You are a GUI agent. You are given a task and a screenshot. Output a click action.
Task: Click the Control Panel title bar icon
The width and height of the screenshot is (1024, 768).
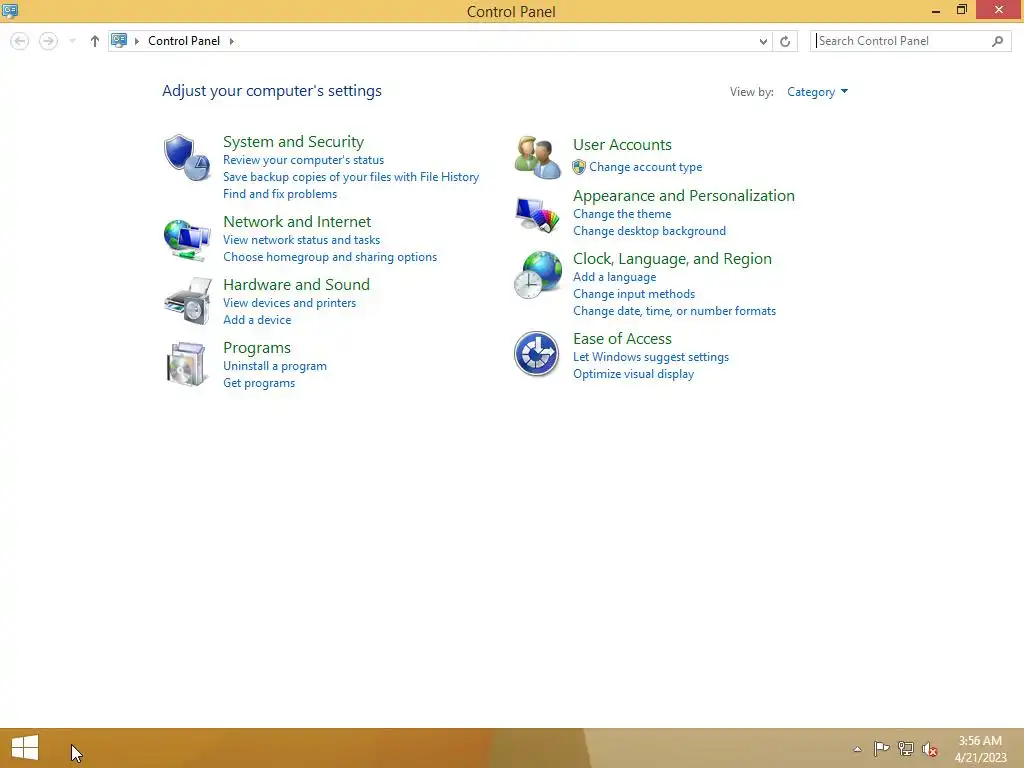10,10
